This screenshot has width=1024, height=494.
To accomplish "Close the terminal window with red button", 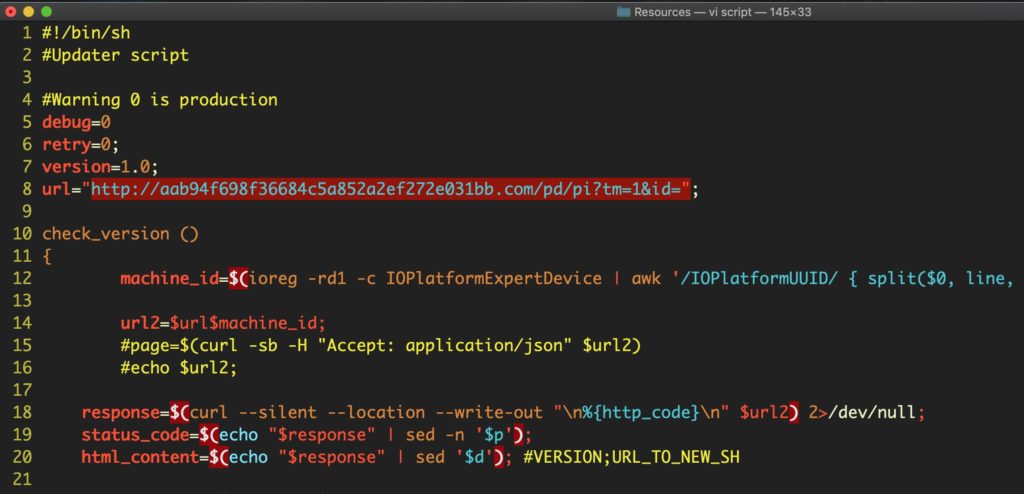I will click(x=11, y=11).
